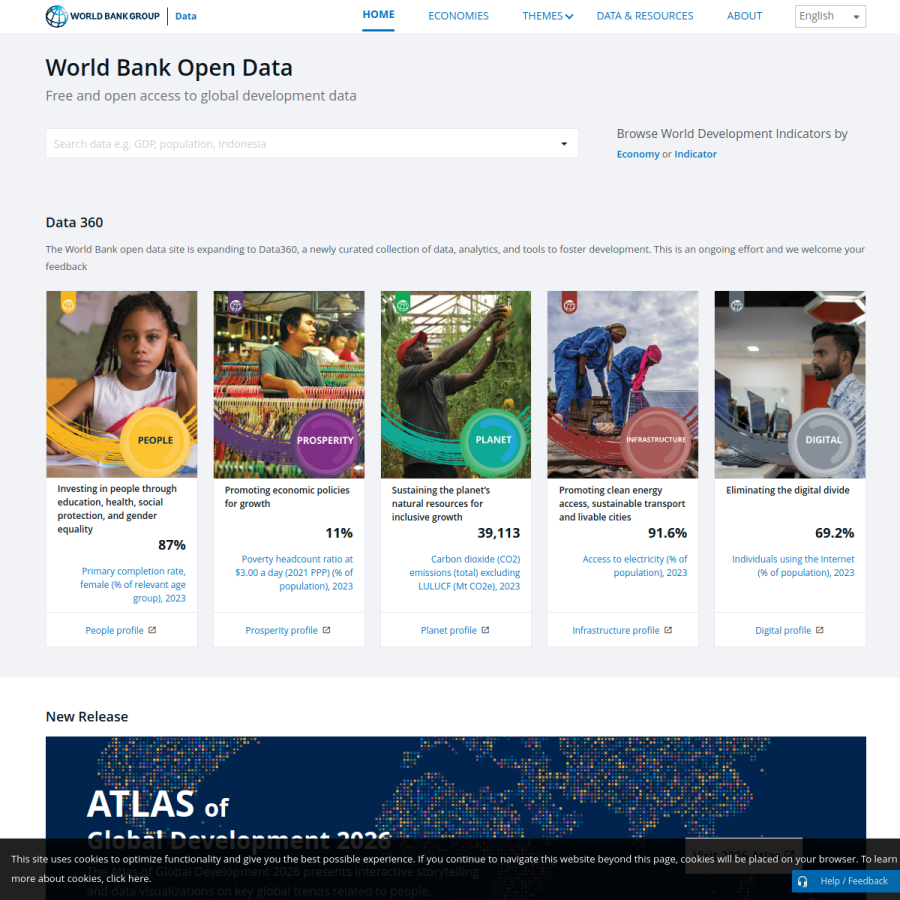Open Carbon dioxide emissions indicator link

(x=464, y=573)
